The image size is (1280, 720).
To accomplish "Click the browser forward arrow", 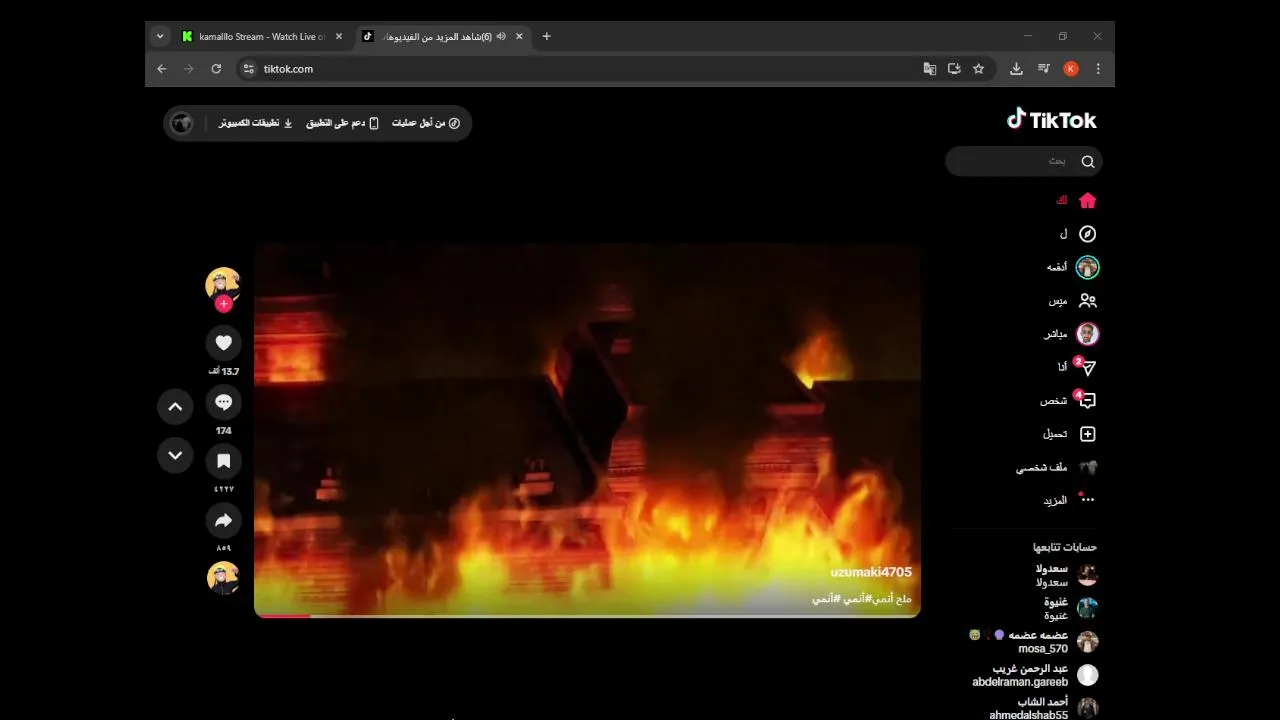I will coord(189,69).
